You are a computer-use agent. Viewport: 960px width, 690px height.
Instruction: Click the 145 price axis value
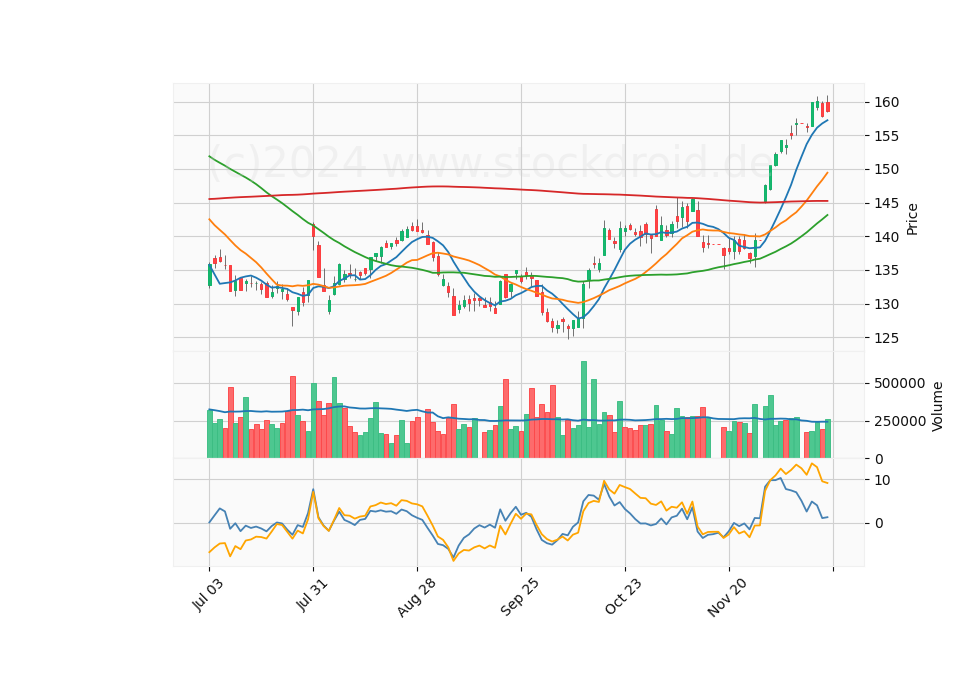point(886,203)
